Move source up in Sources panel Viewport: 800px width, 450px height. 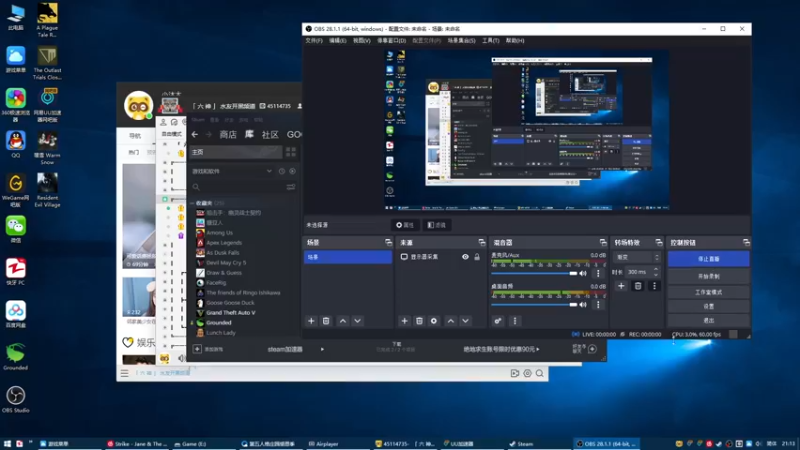pyautogui.click(x=451, y=321)
